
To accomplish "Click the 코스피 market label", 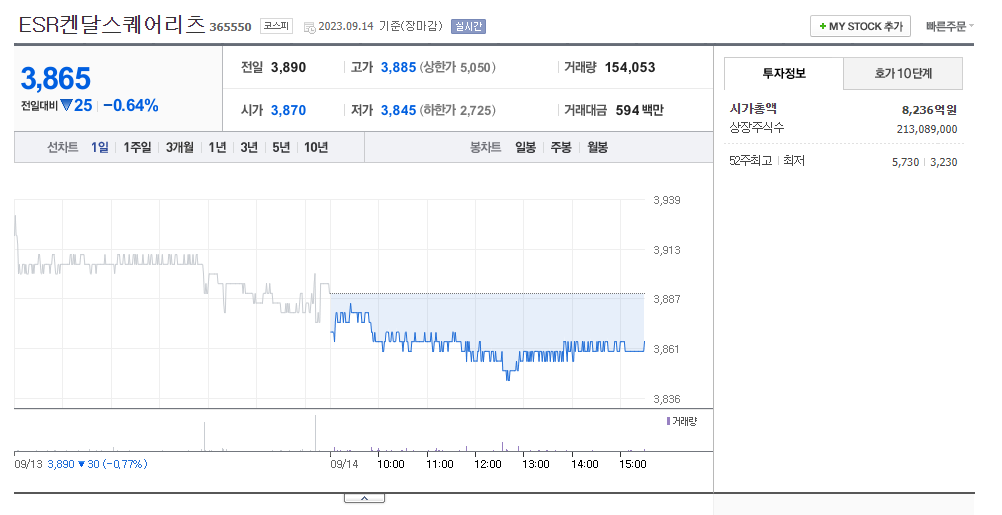I will click(276, 26).
